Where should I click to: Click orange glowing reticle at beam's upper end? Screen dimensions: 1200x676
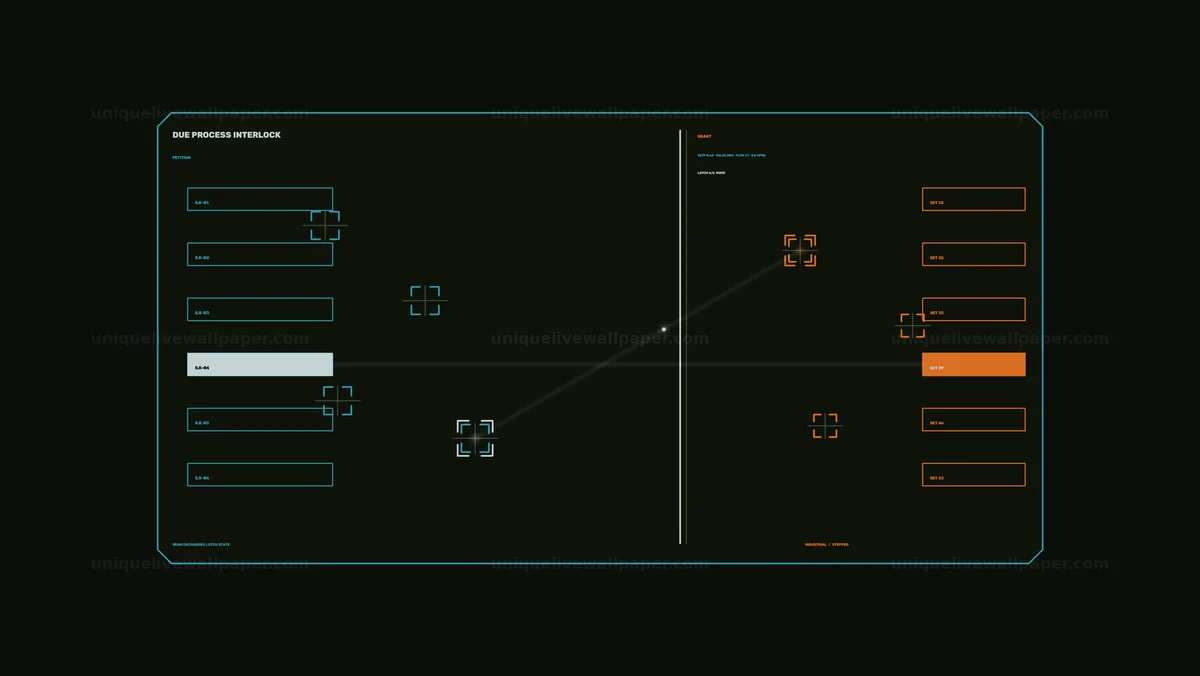coord(800,251)
